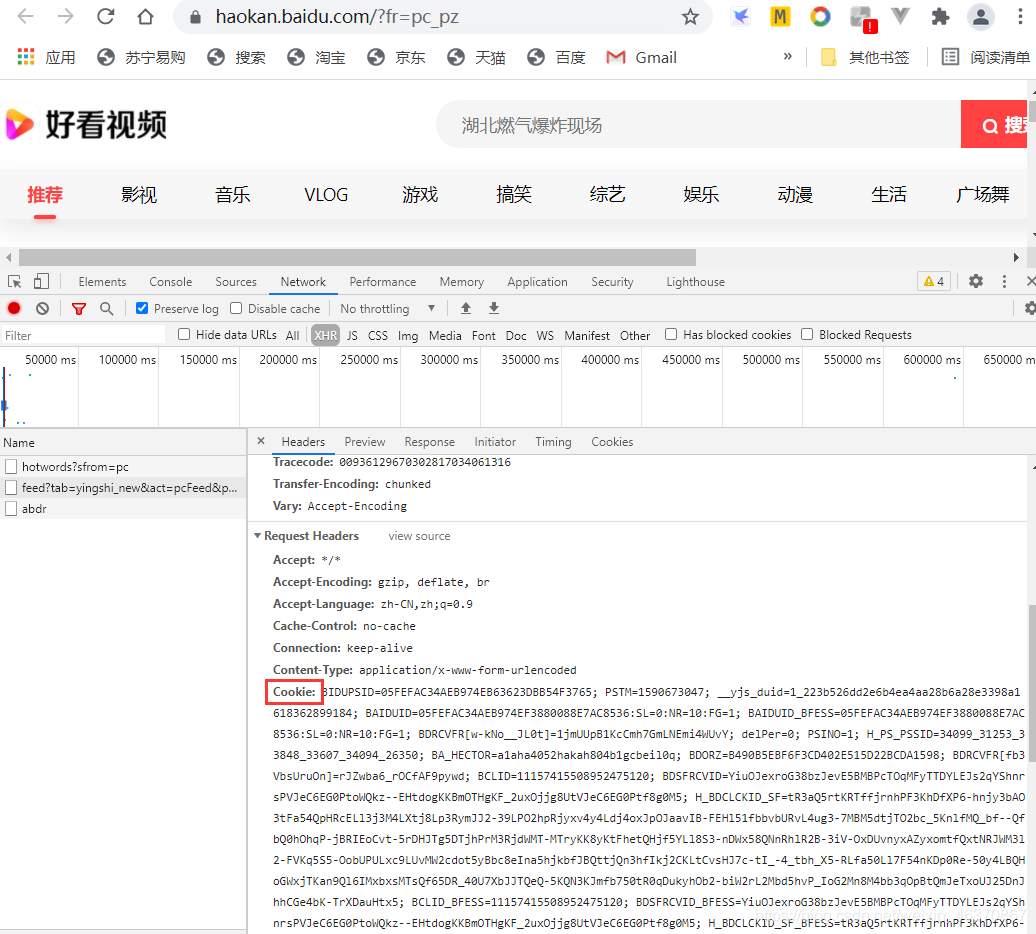1036x934 pixels.
Task: Open the Lighthouse panel
Action: [x=695, y=282]
